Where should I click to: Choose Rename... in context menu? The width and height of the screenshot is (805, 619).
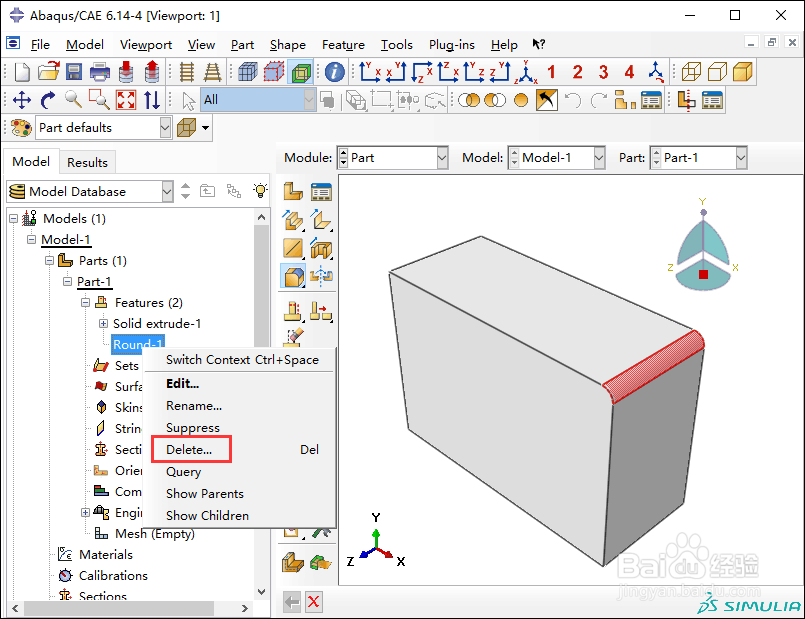(194, 405)
